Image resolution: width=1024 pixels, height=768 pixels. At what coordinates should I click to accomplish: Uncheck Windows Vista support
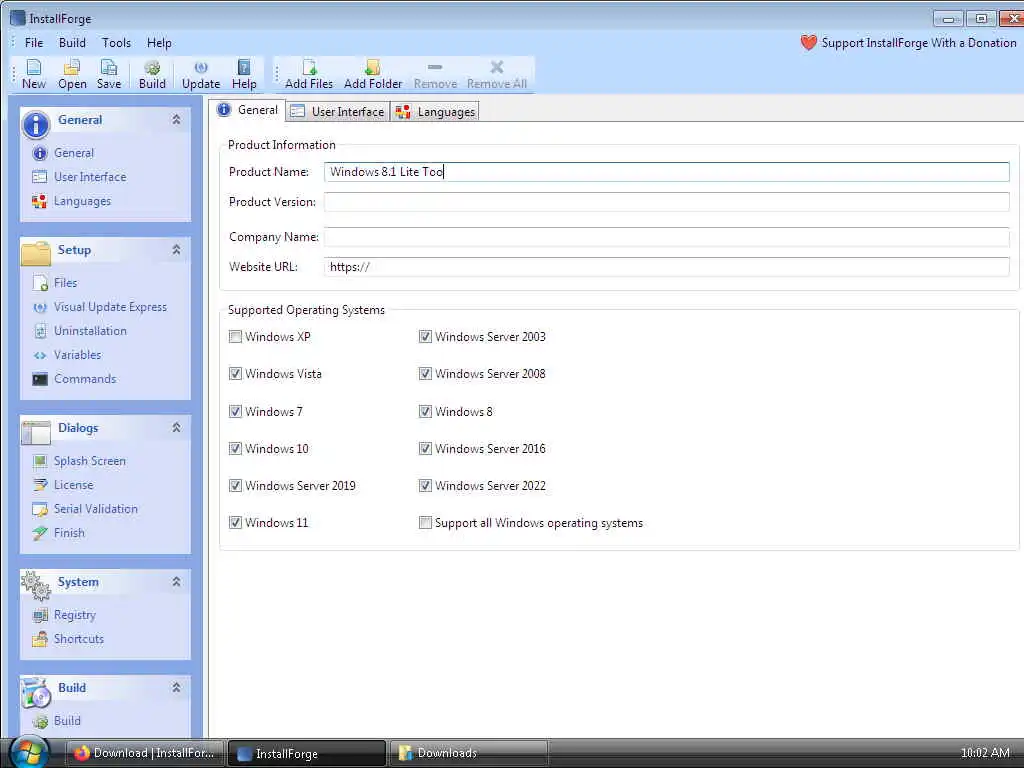(x=235, y=374)
